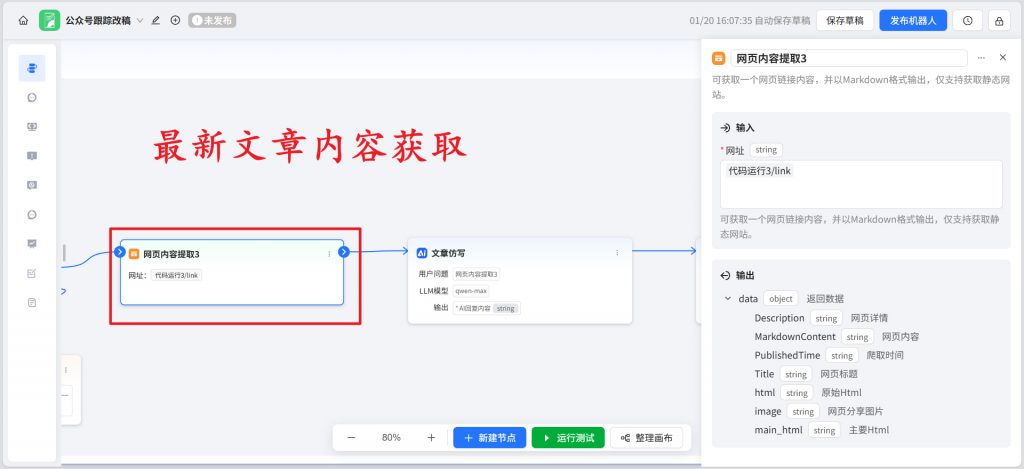Click the 80% zoom level value

tap(391, 438)
